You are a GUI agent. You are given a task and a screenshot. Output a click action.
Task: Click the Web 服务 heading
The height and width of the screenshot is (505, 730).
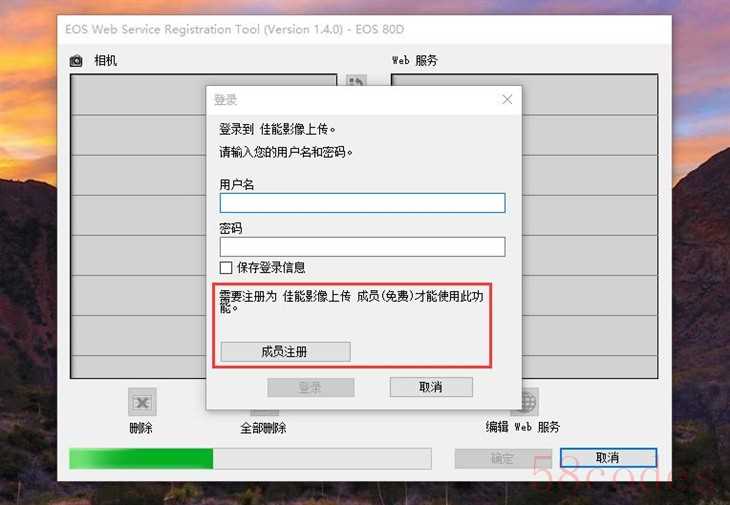[x=415, y=60]
